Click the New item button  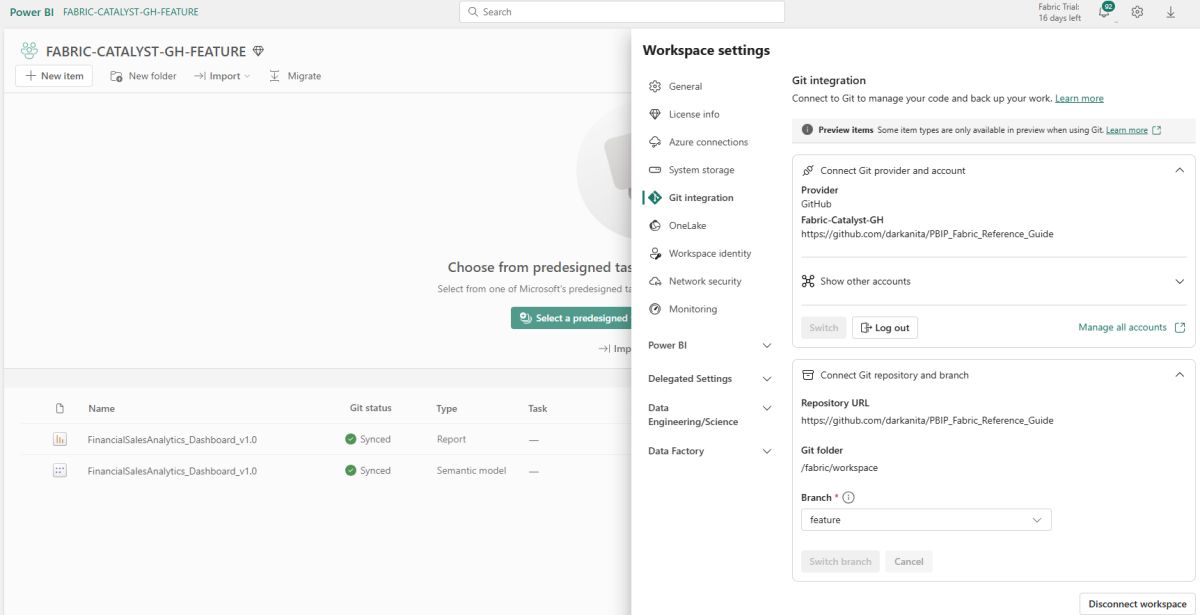click(54, 76)
